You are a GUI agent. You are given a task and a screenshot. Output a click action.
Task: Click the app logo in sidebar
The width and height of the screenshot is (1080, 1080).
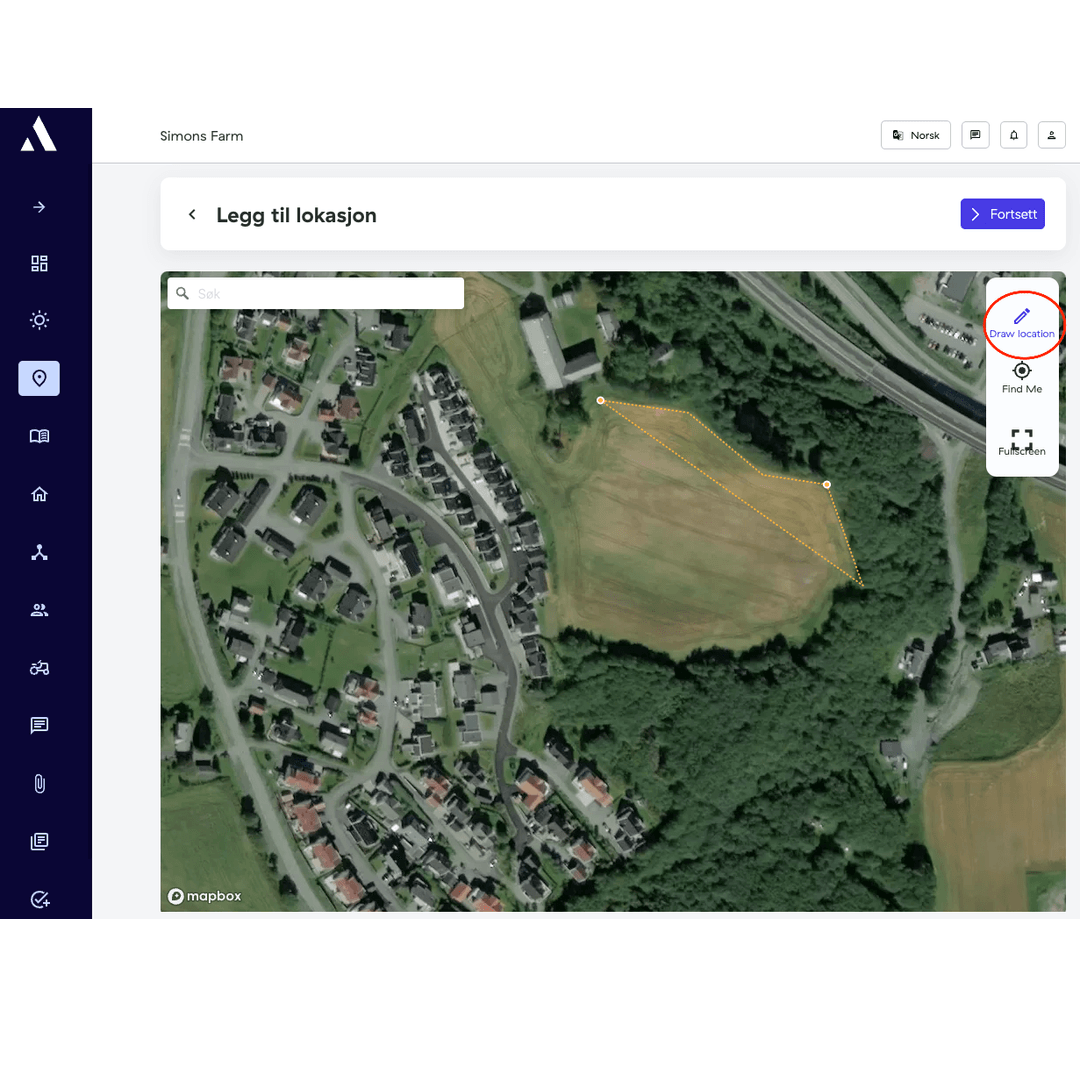tap(39, 134)
